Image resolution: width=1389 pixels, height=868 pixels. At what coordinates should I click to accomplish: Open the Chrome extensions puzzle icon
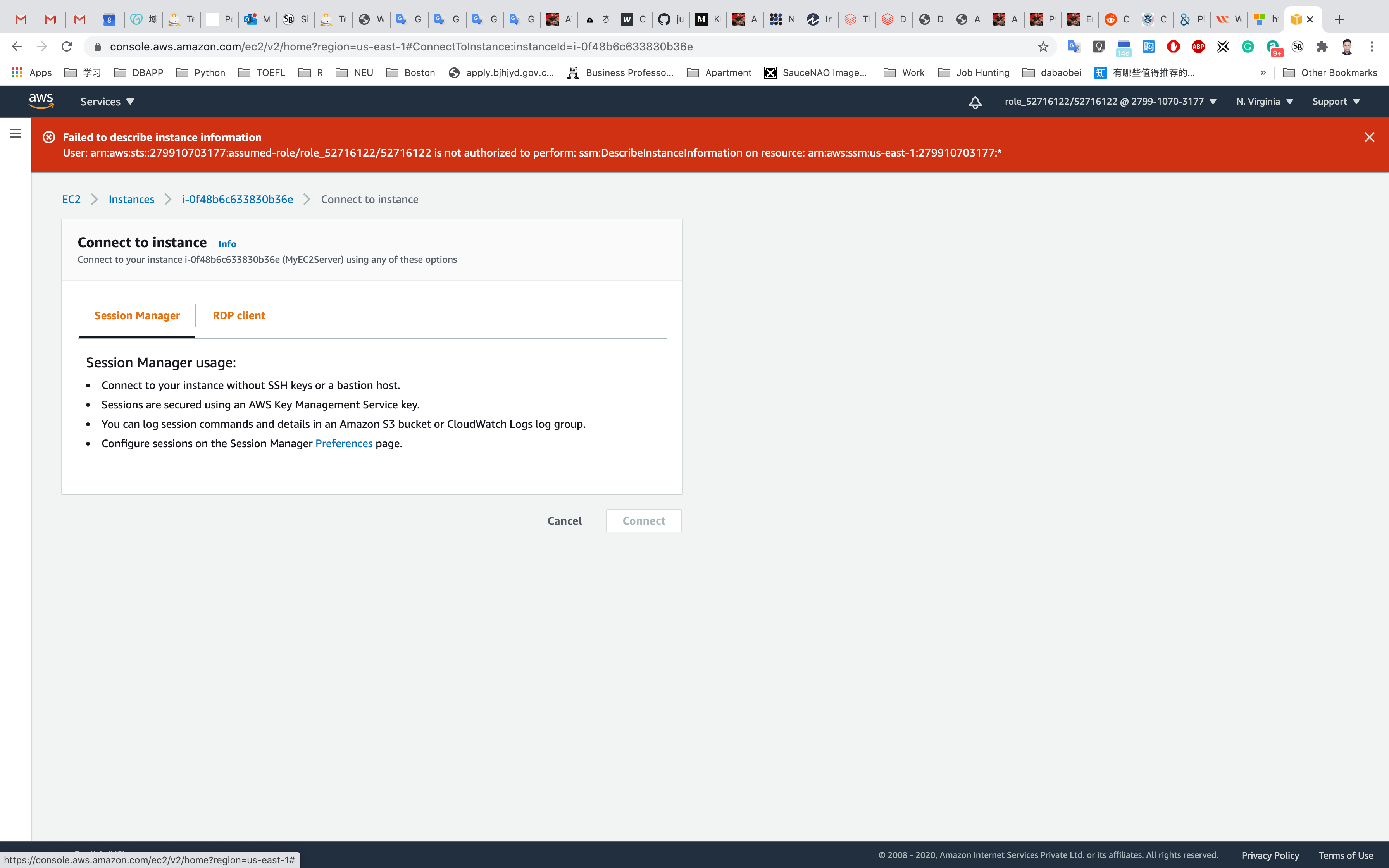pos(1322,46)
